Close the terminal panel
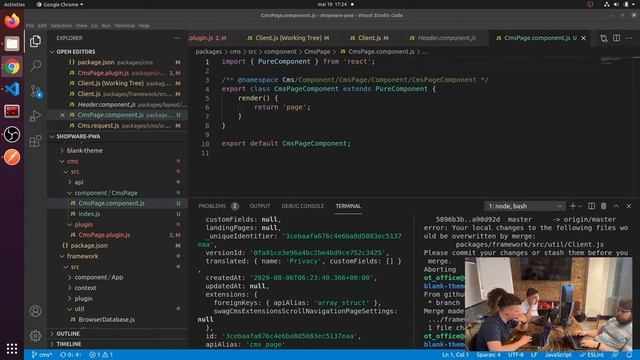640x360 pixels. [629, 206]
